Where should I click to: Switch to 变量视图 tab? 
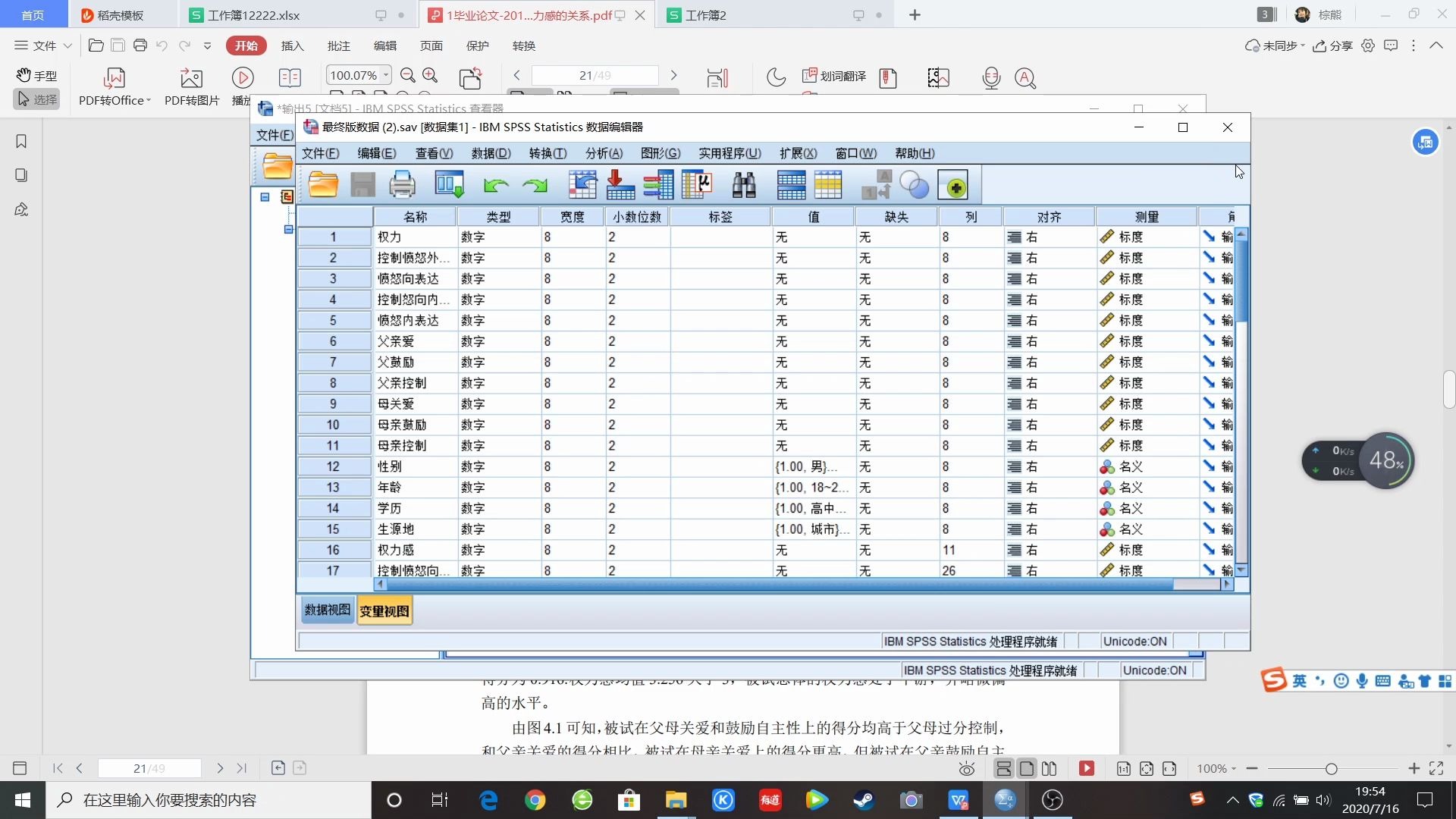[x=384, y=610]
